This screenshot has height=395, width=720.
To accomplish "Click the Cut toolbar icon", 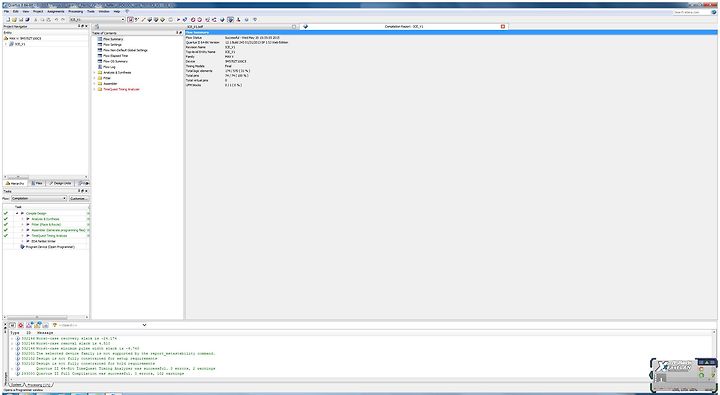I will (x=35, y=20).
